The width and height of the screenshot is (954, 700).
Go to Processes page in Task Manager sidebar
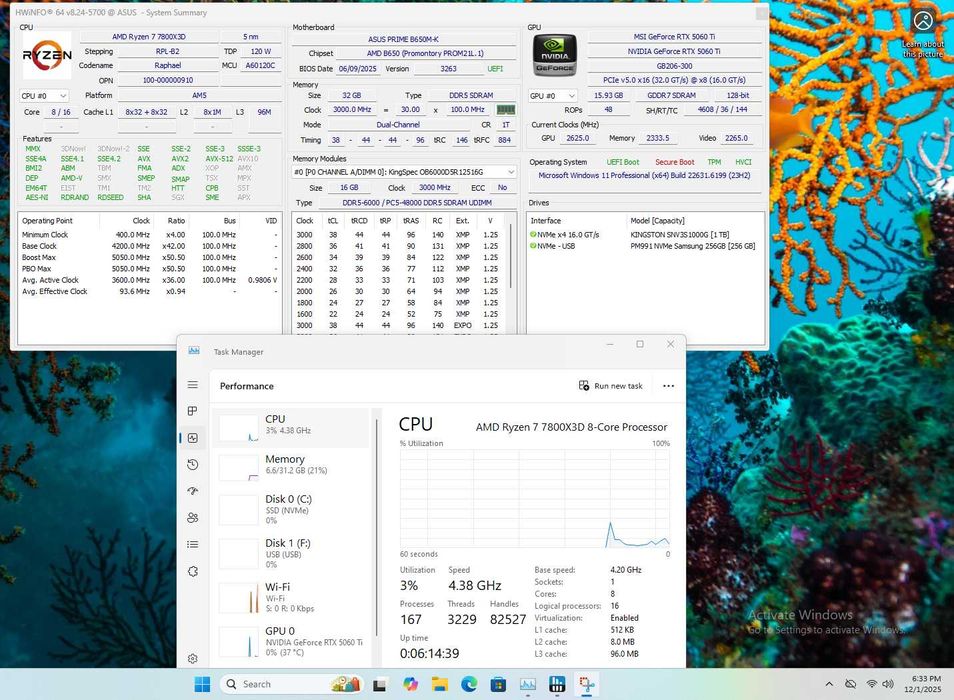tap(193, 411)
